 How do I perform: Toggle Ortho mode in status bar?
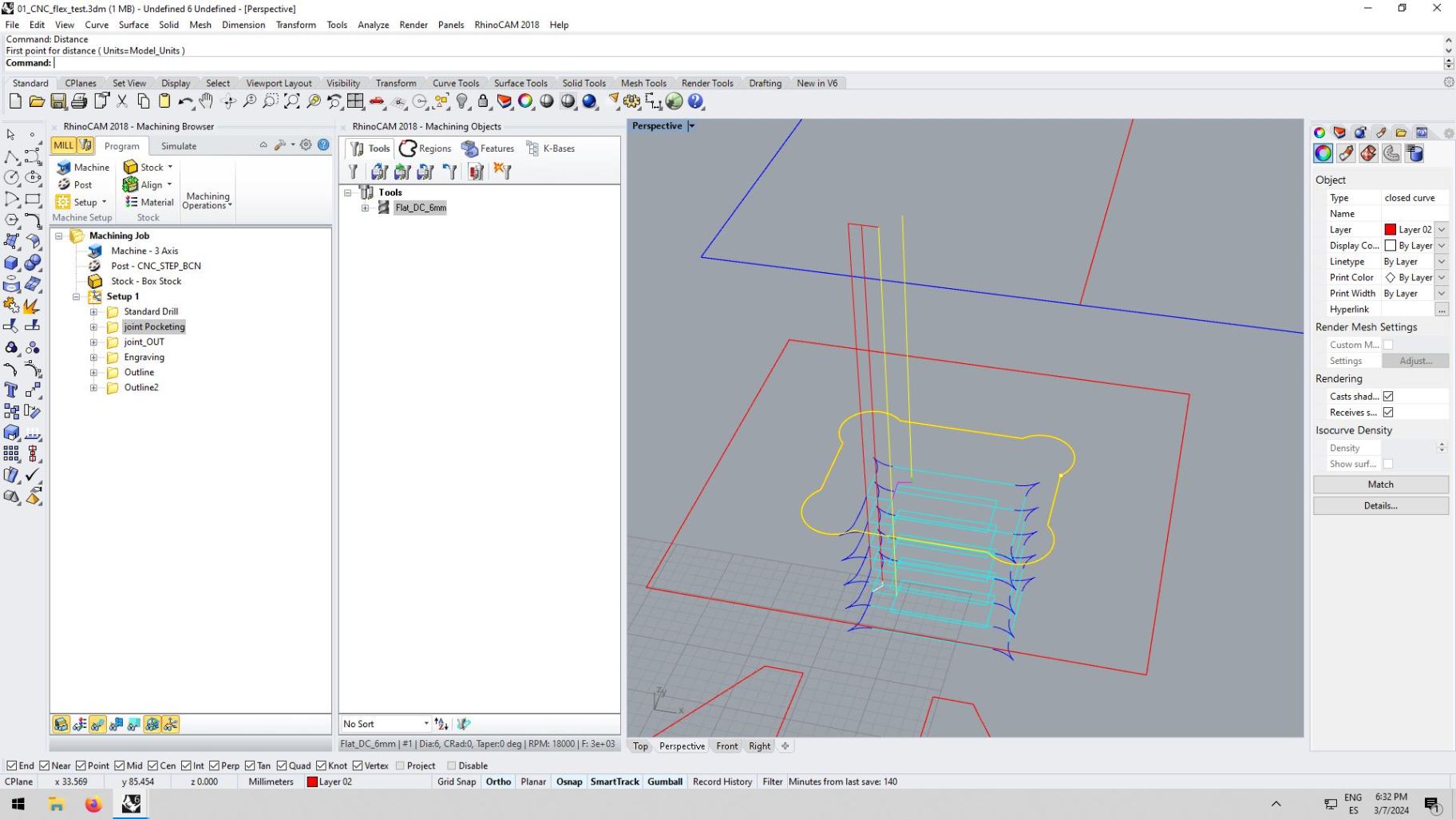coord(498,782)
